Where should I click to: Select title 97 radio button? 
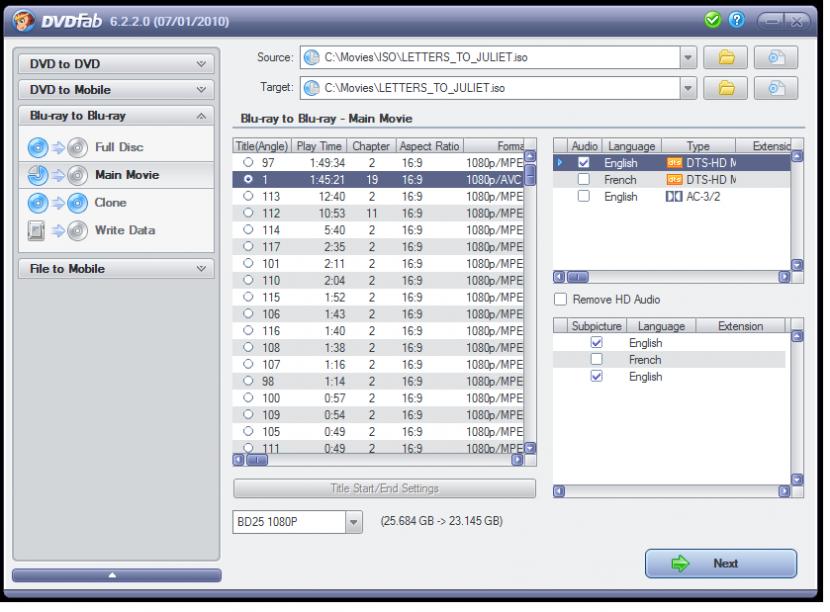(248, 162)
